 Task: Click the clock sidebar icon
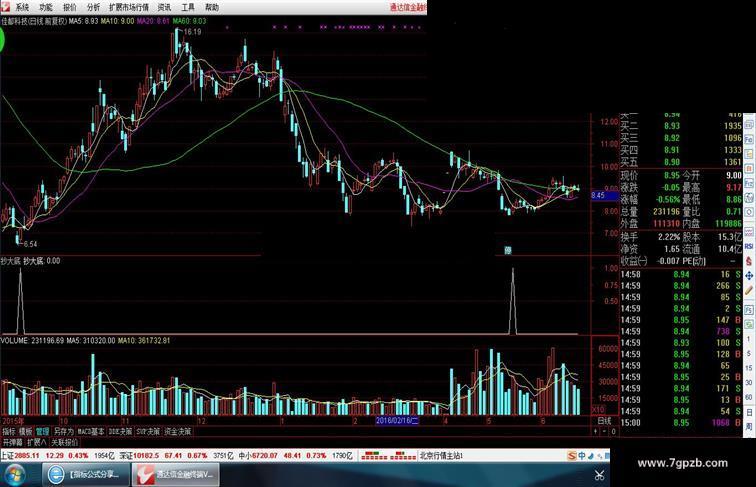749,212
